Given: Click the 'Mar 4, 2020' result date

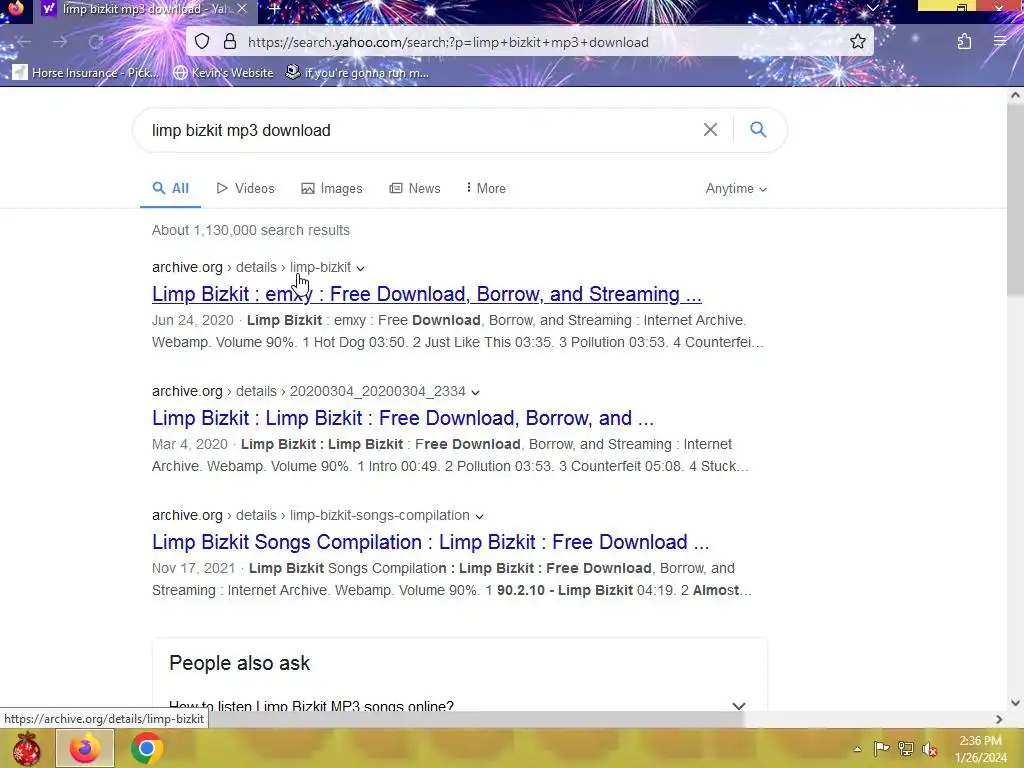Looking at the screenshot, I should (x=189, y=444).
